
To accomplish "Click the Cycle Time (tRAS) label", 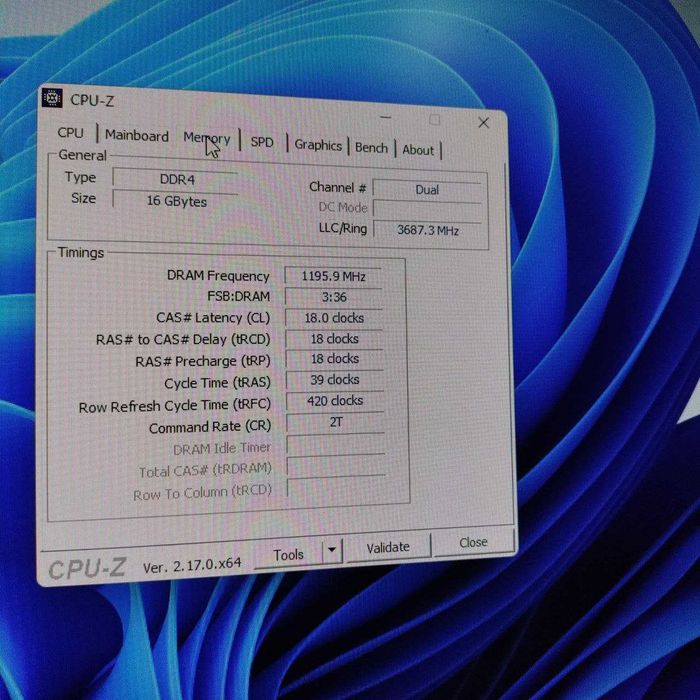I will [x=217, y=383].
